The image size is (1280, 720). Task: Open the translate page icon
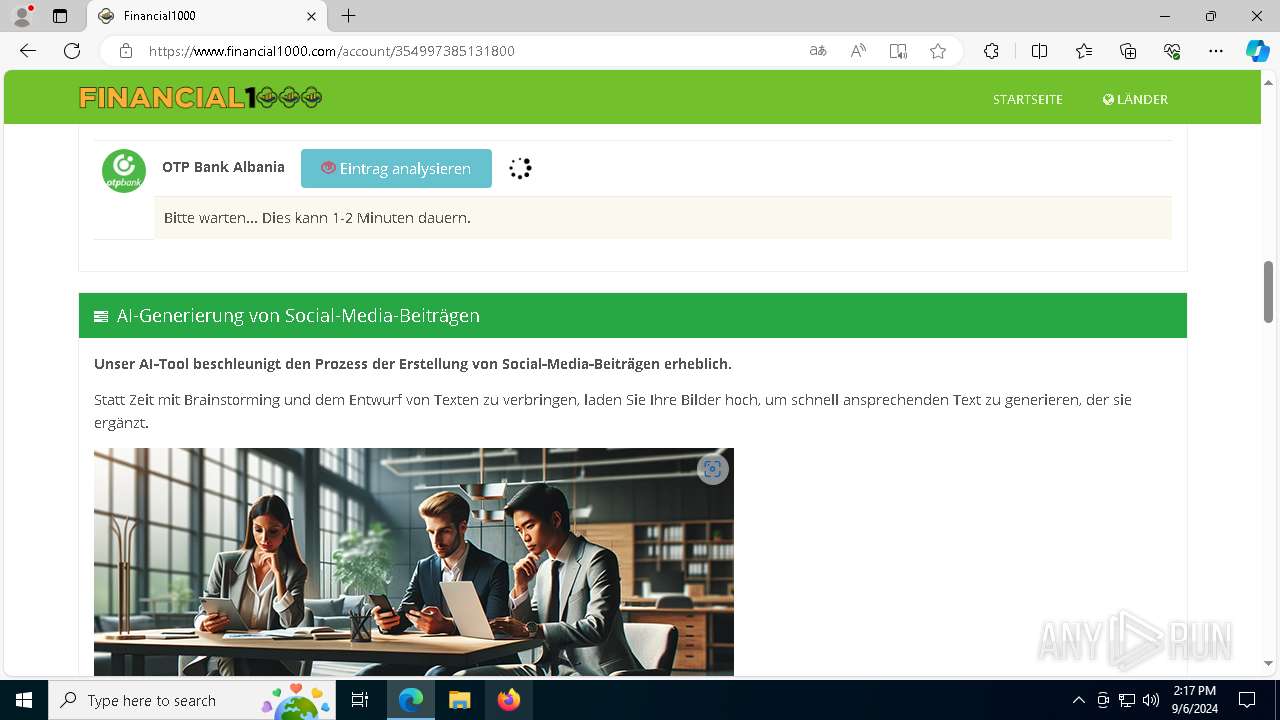click(x=818, y=51)
